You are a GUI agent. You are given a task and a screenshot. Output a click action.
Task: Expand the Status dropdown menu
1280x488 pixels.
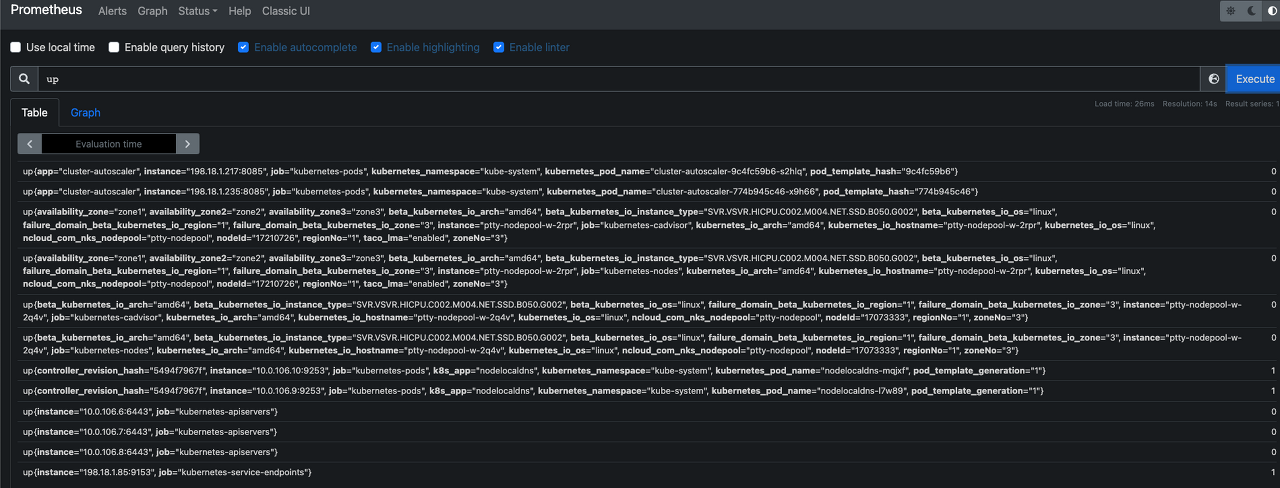(197, 11)
